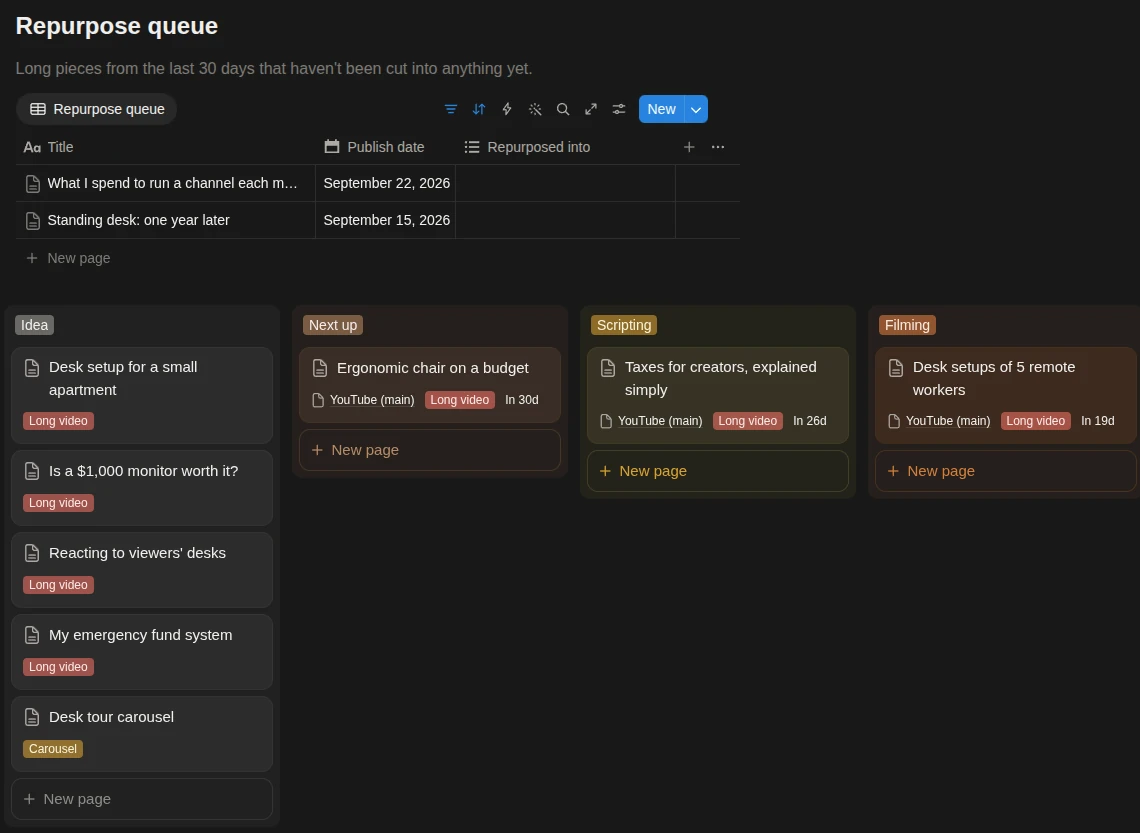Open the New button dropdown arrow

tap(696, 109)
